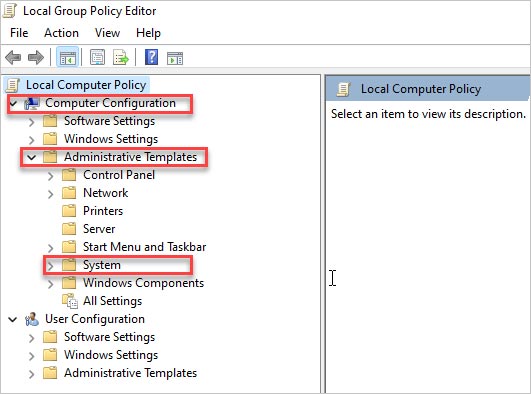Select the System tree item label
This screenshot has width=531, height=394.
point(102,265)
